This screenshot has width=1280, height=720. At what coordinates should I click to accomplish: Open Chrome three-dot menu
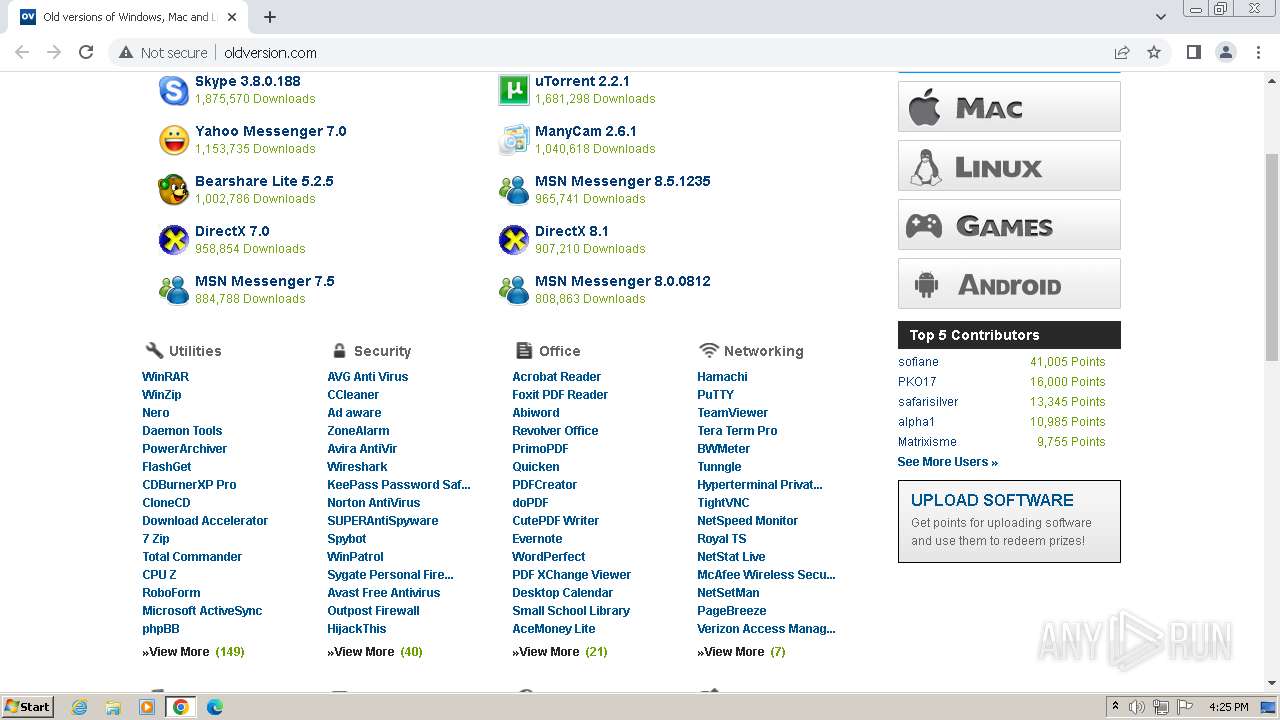(x=1258, y=52)
